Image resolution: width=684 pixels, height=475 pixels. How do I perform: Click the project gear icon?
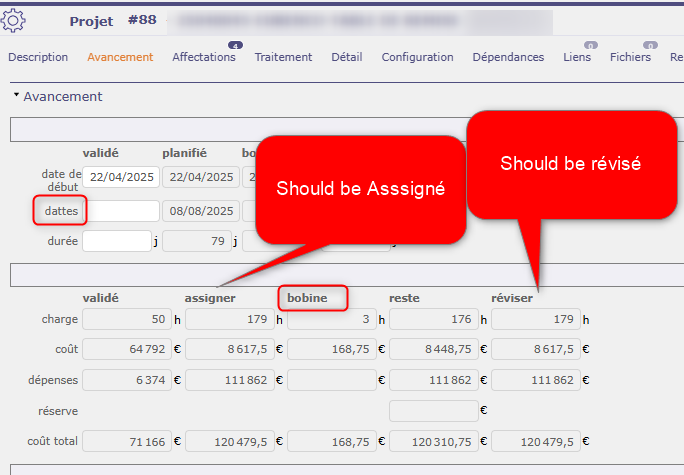click(15, 21)
